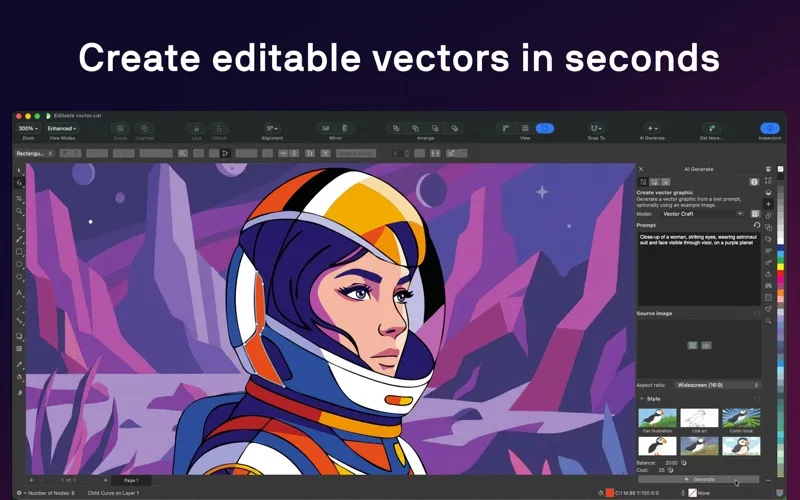
Task: Click the Group objects button
Action: tap(120, 129)
